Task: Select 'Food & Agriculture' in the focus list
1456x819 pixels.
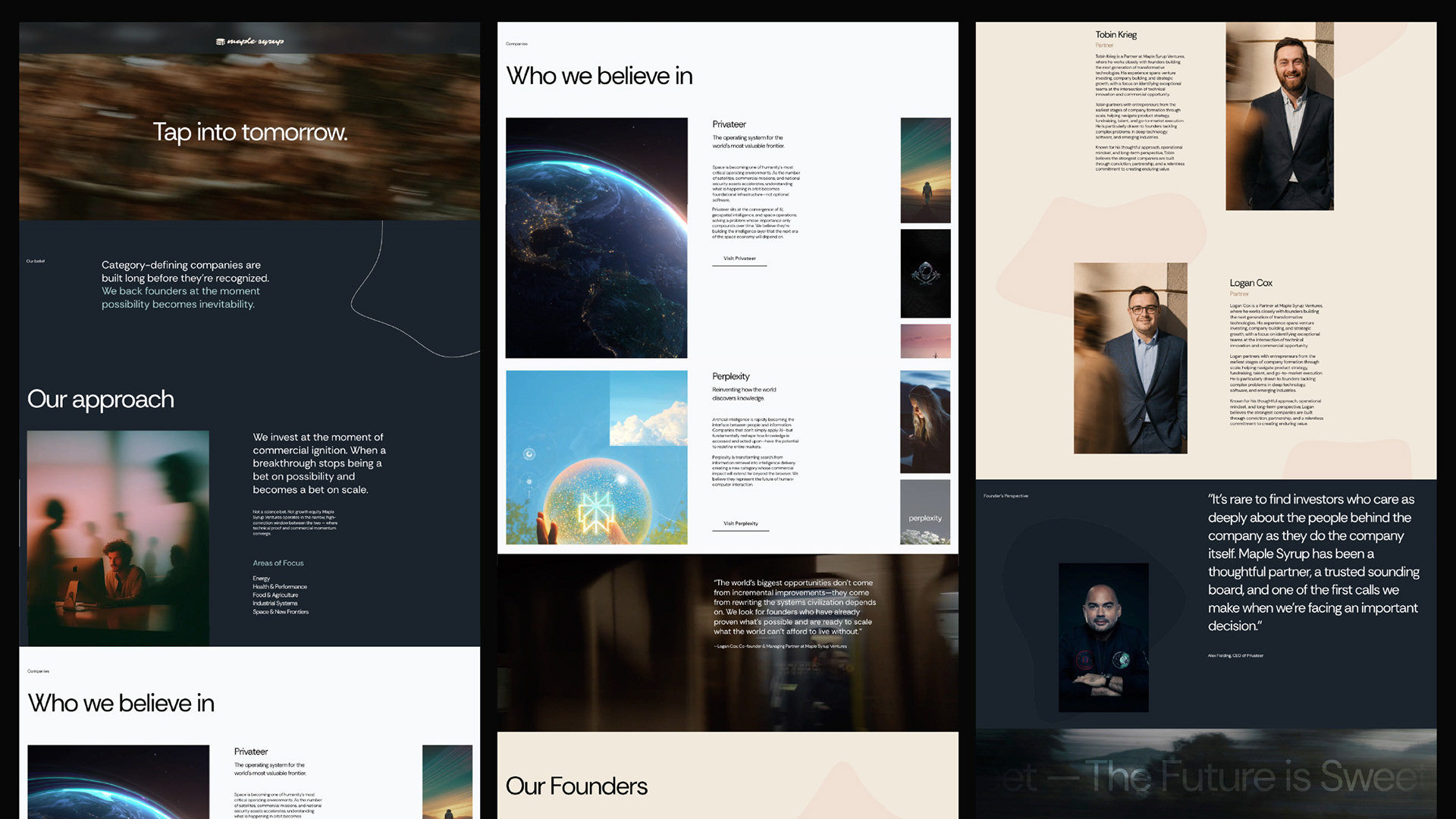Action: (x=275, y=595)
